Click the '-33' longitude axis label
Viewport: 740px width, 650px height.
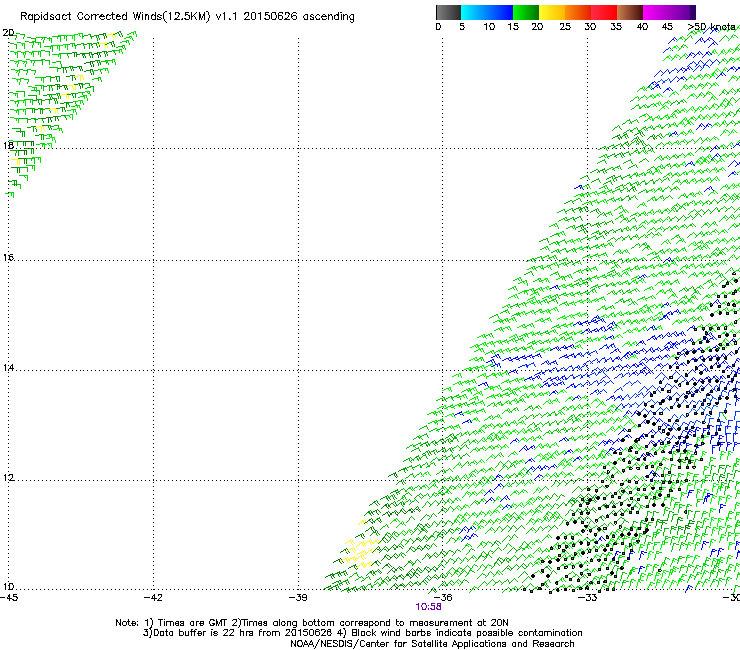588,598
